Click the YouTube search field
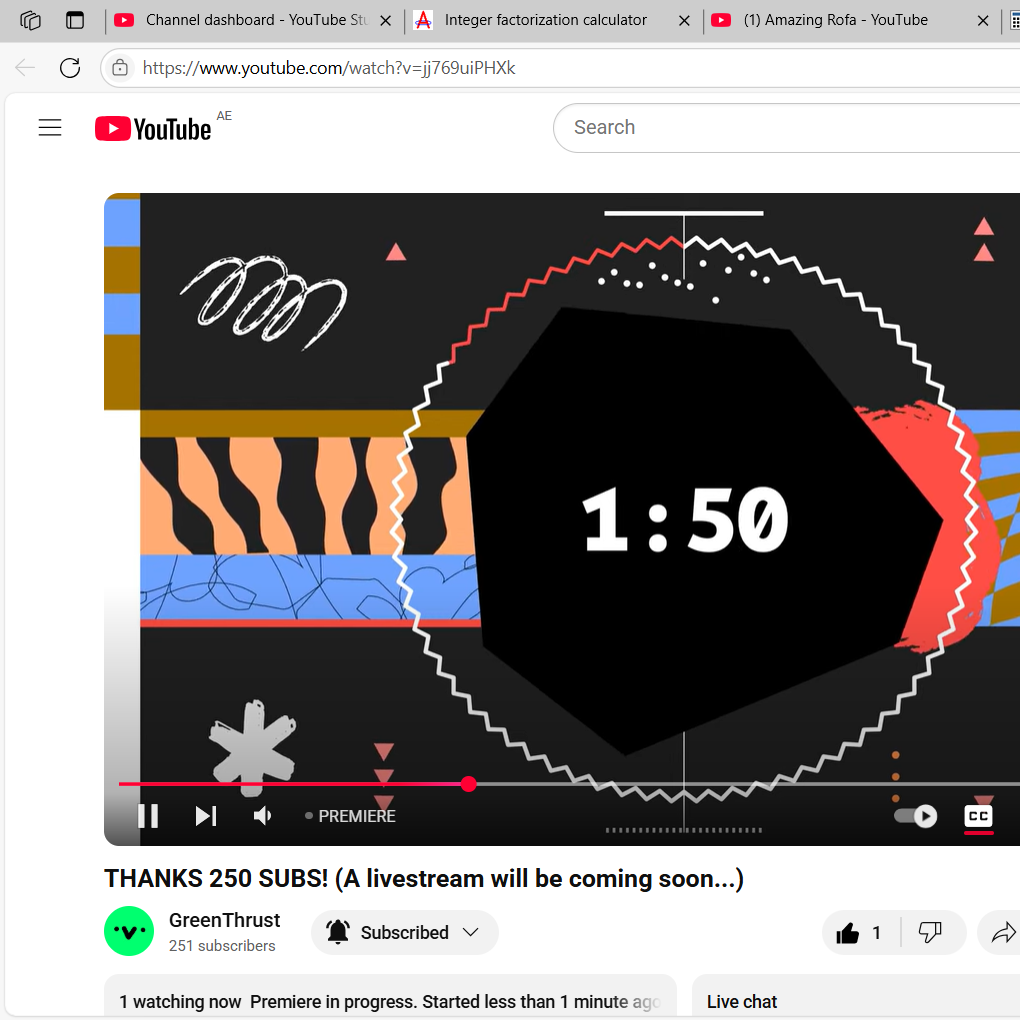Screen dimensions: 1020x1020 [786, 128]
